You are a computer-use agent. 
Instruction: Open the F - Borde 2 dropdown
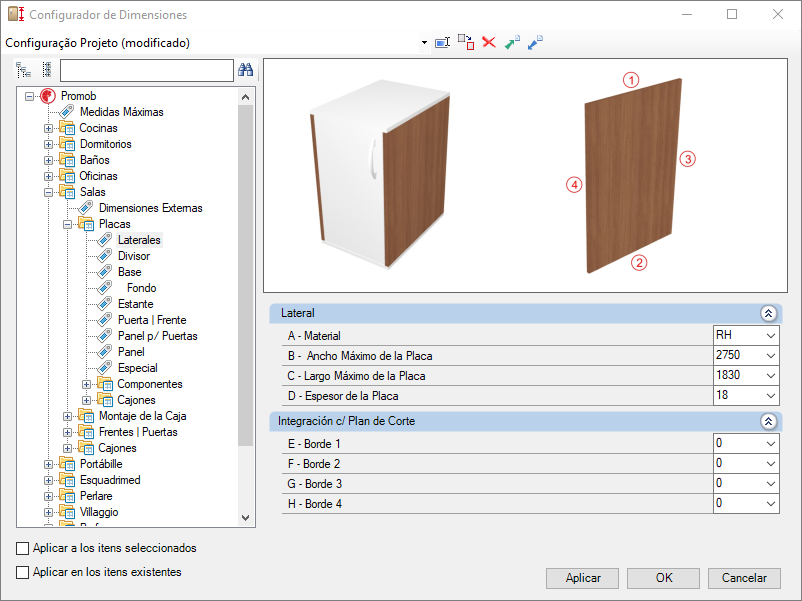coord(771,463)
